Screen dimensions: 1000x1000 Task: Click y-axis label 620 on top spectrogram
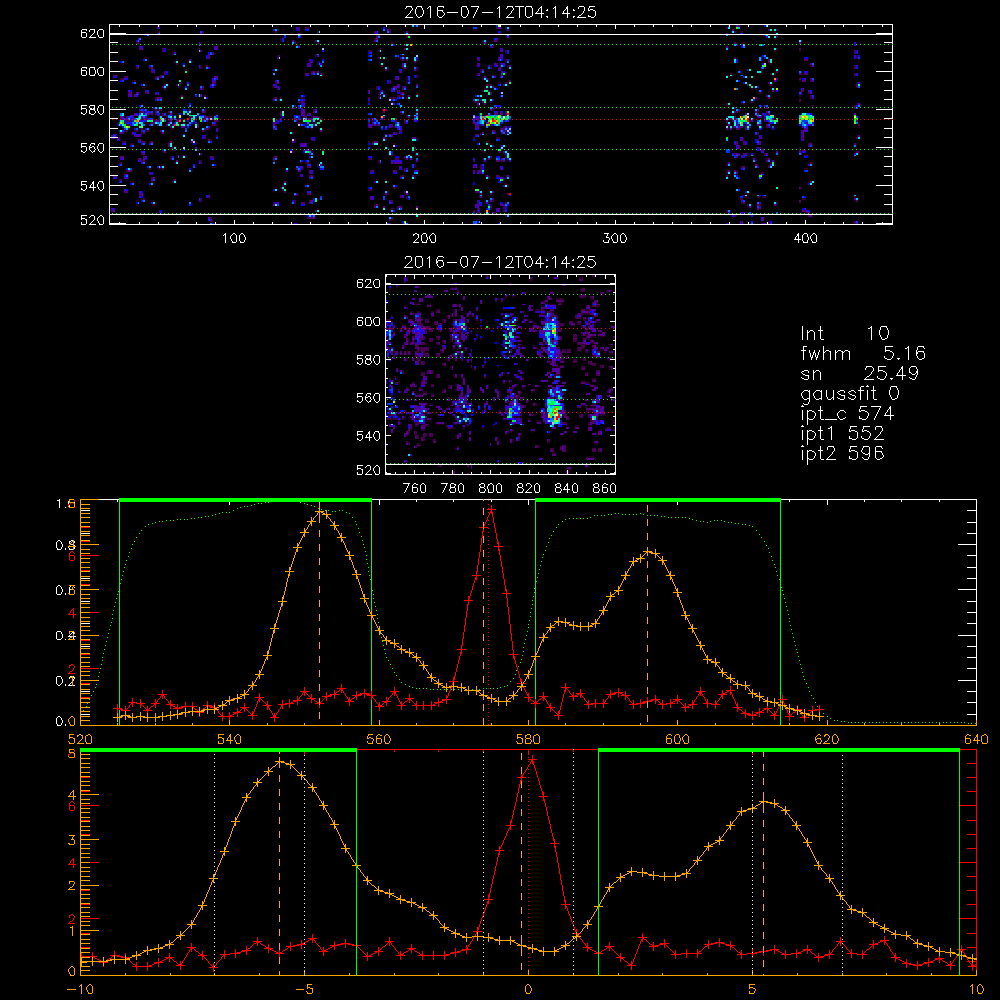point(92,33)
